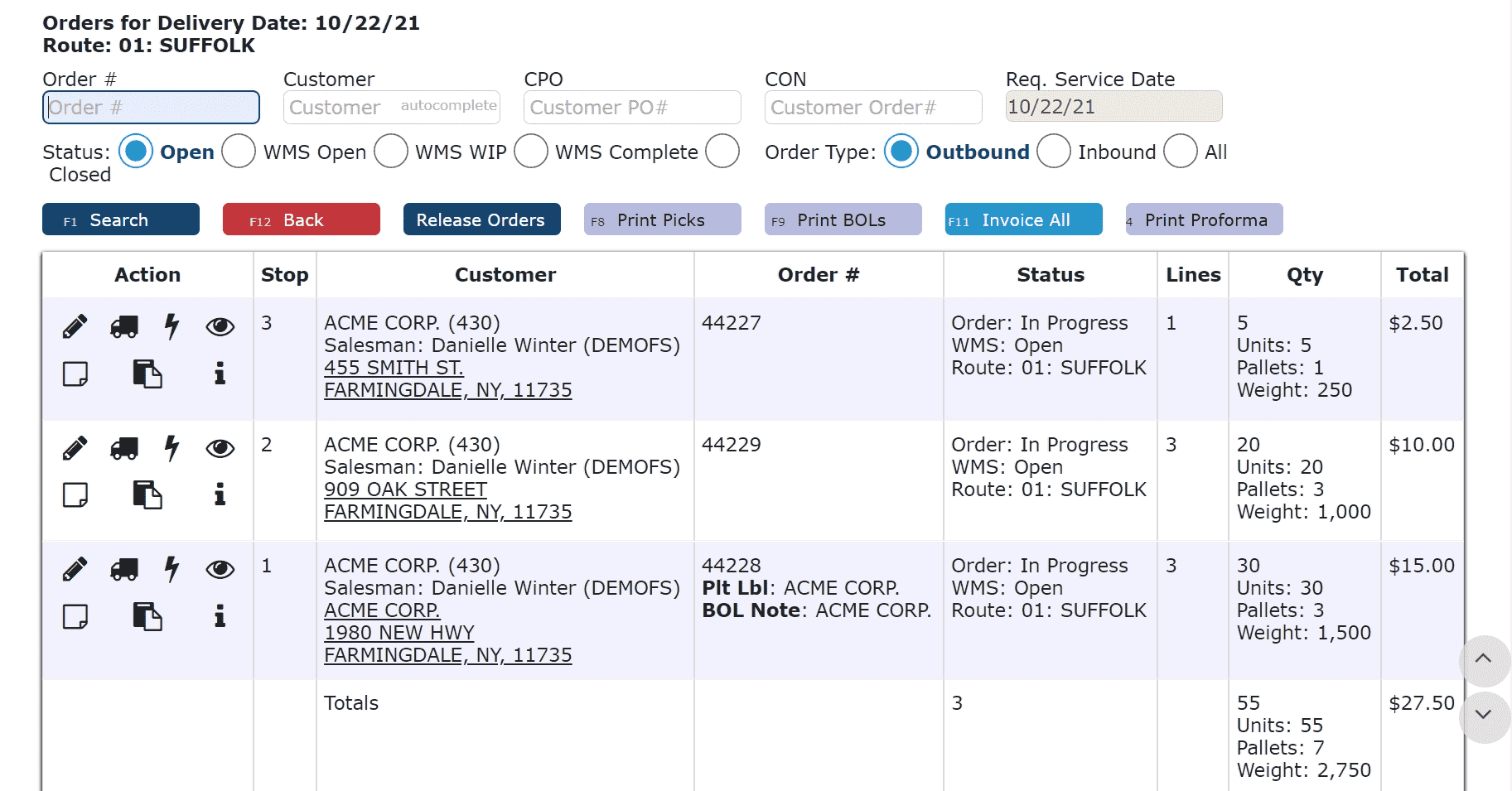The width and height of the screenshot is (1512, 791).
Task: Open 455 SMITH ST. address link
Action: [394, 368]
